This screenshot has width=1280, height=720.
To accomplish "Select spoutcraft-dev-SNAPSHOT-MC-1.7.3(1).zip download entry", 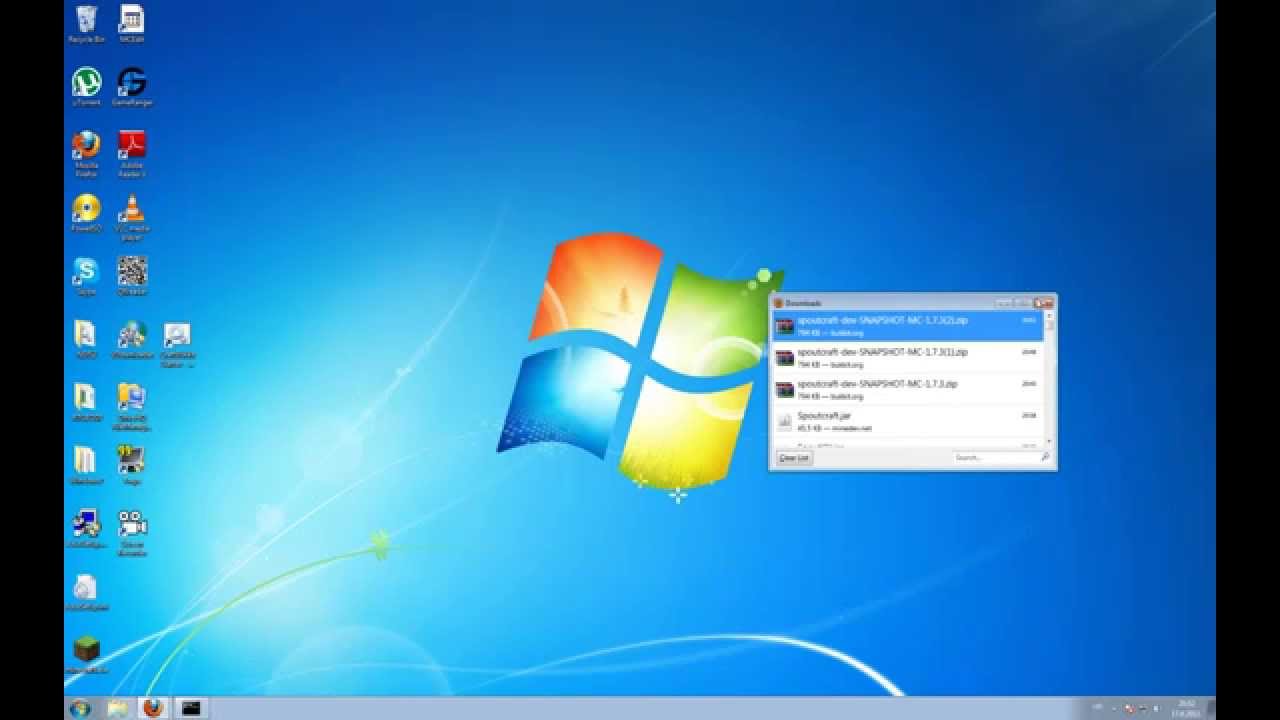I will [908, 357].
